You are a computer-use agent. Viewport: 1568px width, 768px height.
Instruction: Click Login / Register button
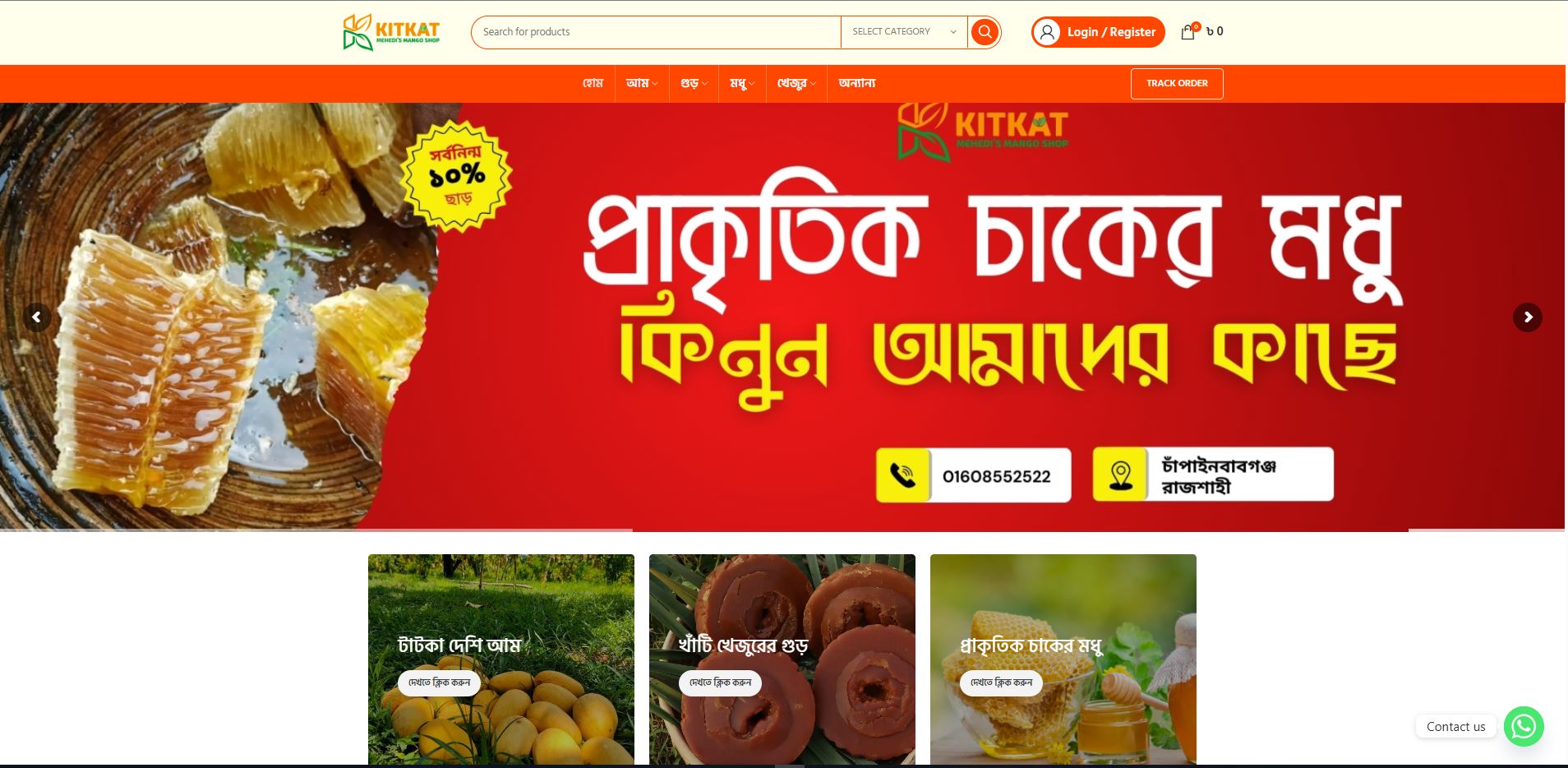click(1098, 32)
